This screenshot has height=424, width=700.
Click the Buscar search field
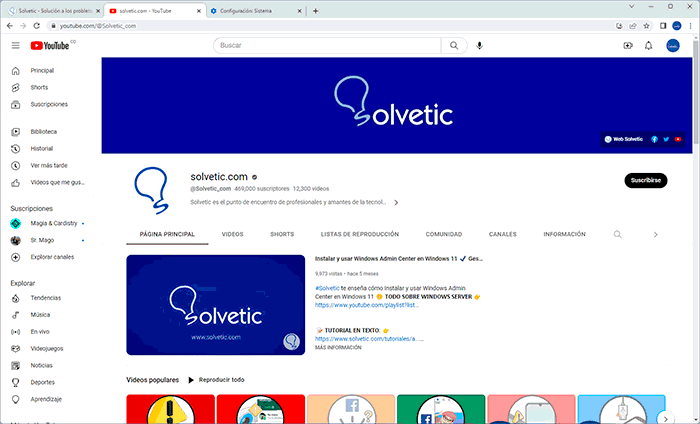[327, 46]
